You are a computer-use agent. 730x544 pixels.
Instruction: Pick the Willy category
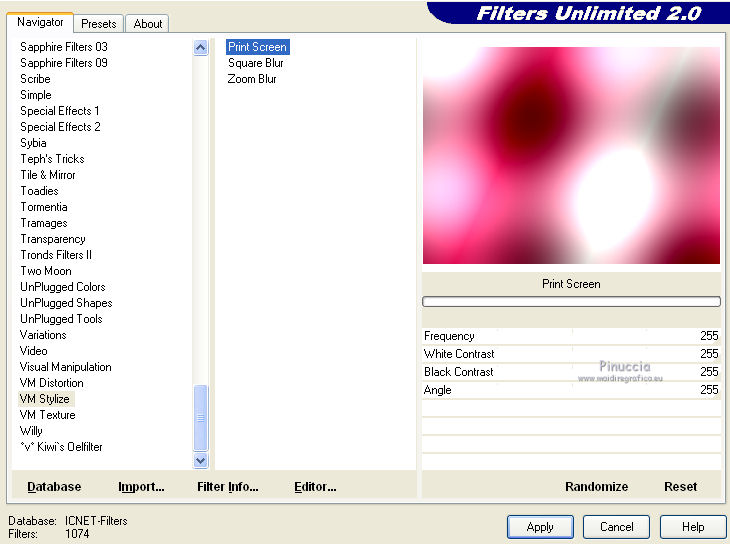pos(31,431)
